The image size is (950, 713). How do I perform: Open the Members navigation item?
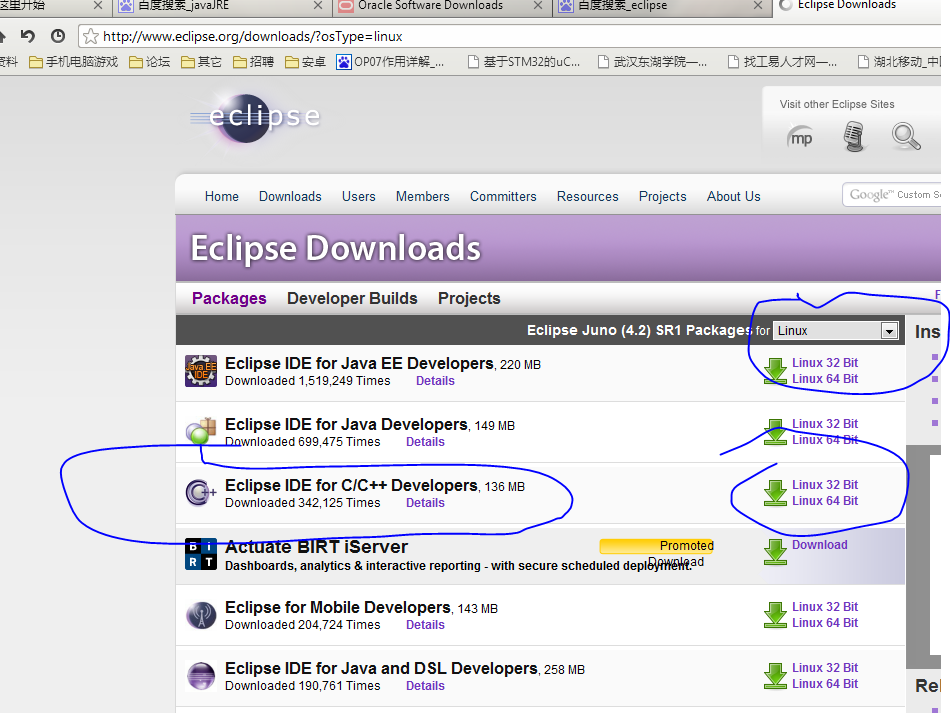point(423,196)
